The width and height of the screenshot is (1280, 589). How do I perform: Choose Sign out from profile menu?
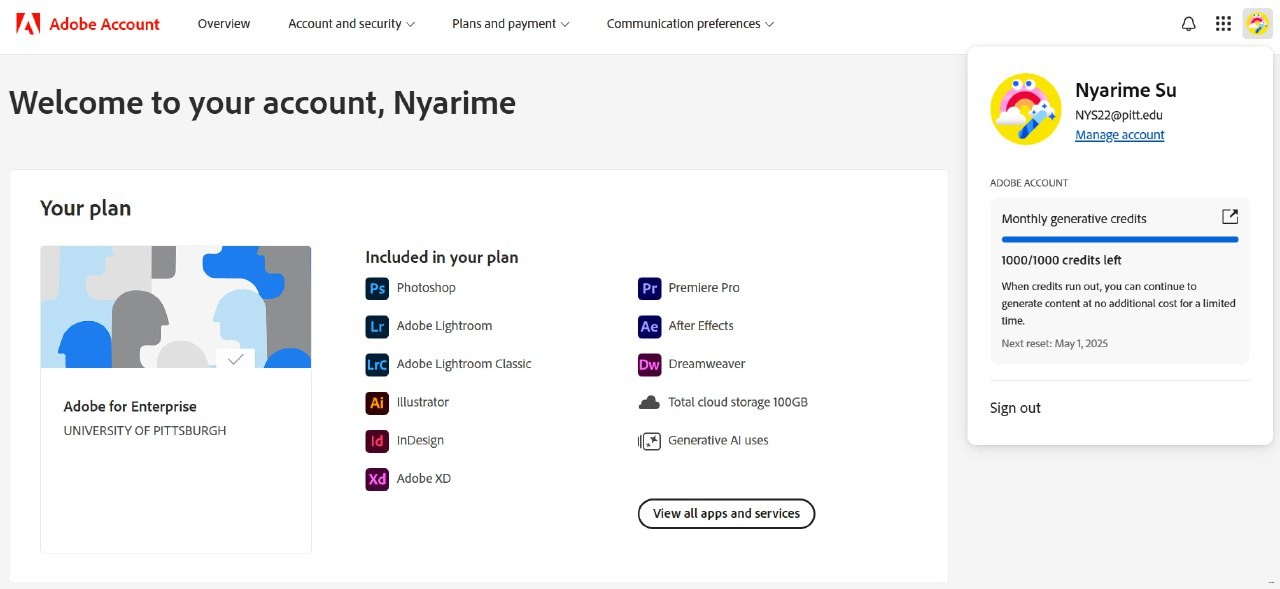(x=1015, y=408)
